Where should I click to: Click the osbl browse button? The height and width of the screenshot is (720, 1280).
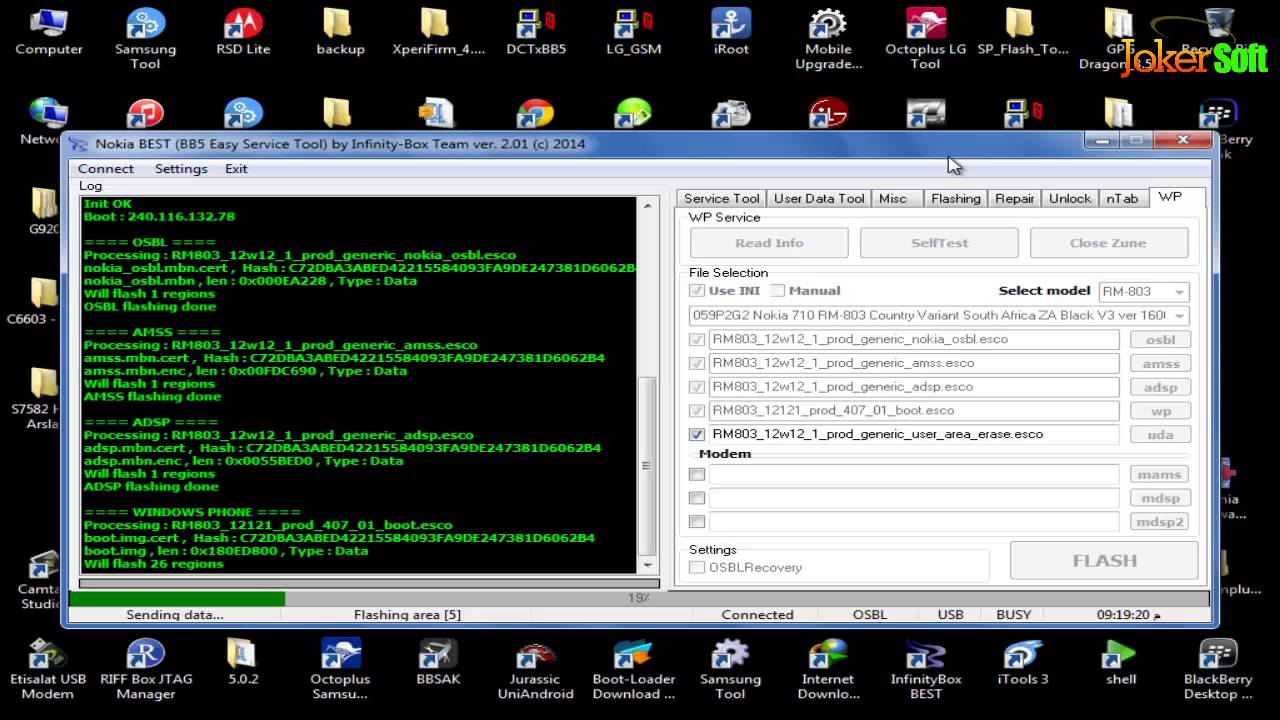tap(1160, 339)
